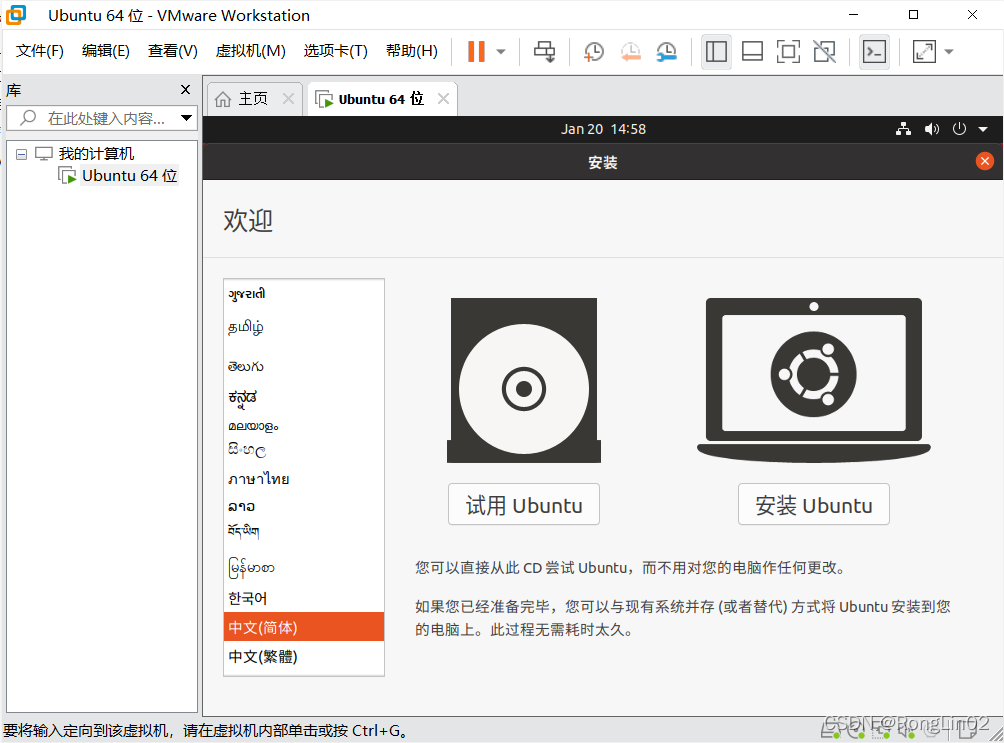Open the console view terminal icon
This screenshot has width=1004, height=743.
click(x=874, y=51)
